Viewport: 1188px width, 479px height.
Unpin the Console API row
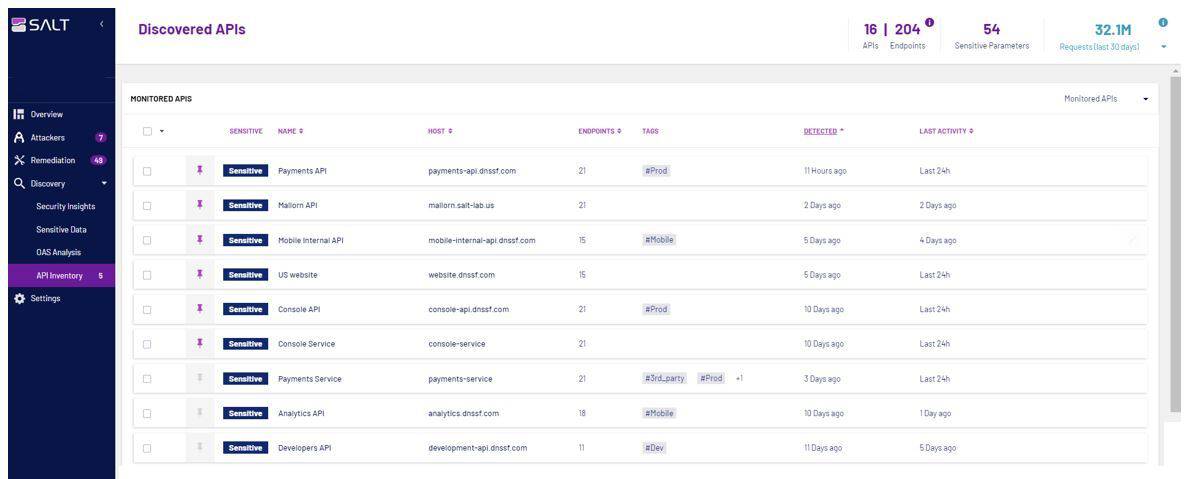(x=200, y=309)
